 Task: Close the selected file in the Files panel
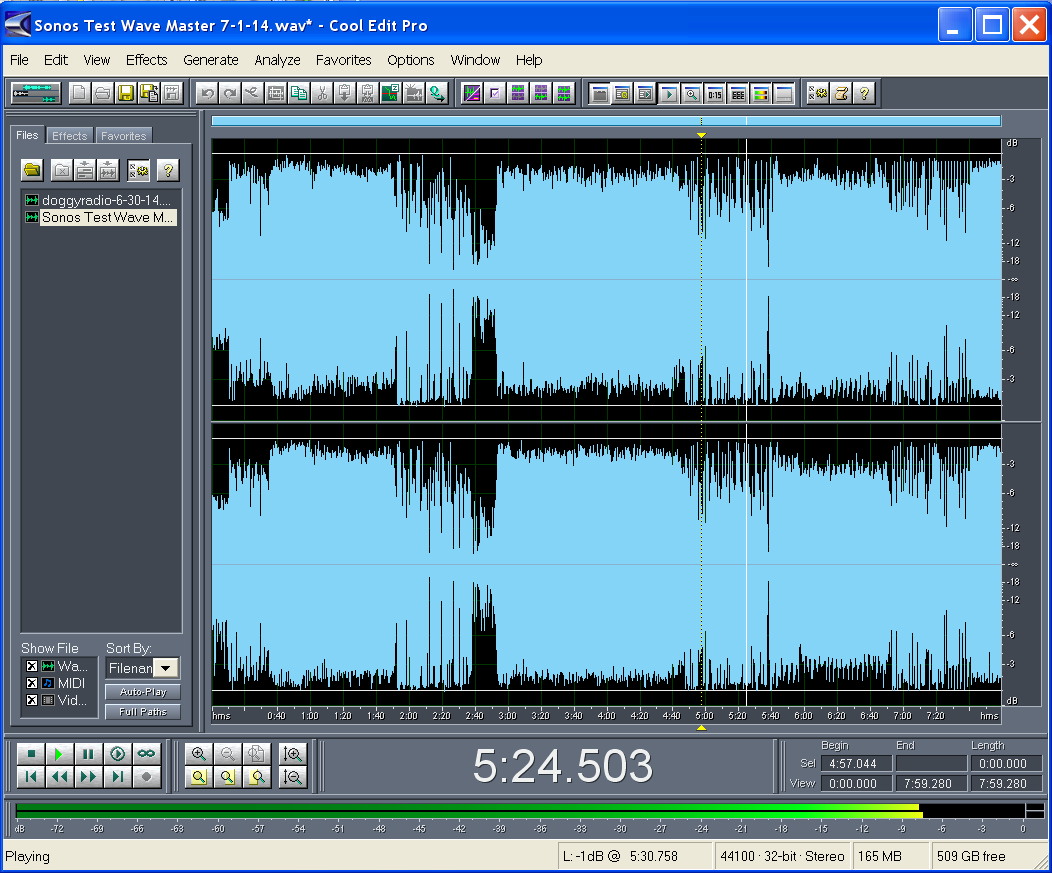pos(61,170)
